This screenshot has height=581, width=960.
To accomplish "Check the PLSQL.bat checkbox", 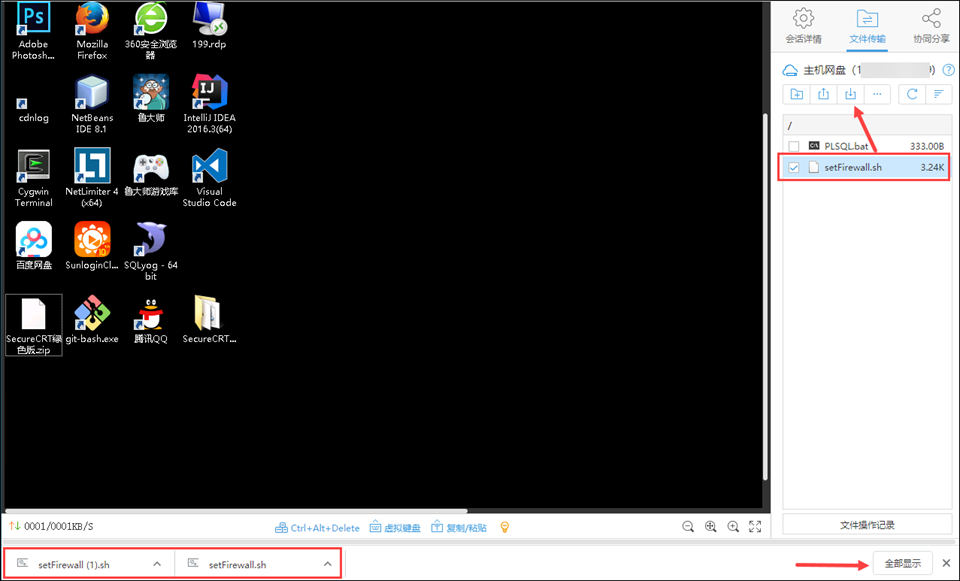I will (794, 146).
